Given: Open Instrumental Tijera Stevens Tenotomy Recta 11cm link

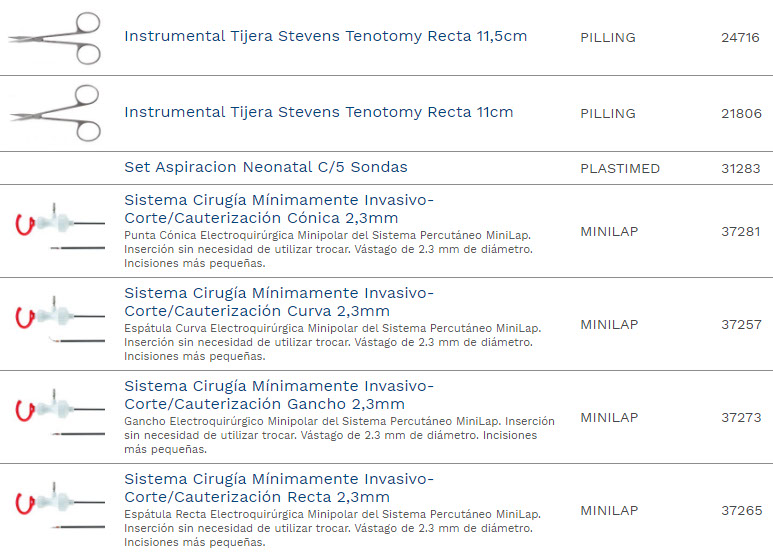Looking at the screenshot, I should click(318, 113).
